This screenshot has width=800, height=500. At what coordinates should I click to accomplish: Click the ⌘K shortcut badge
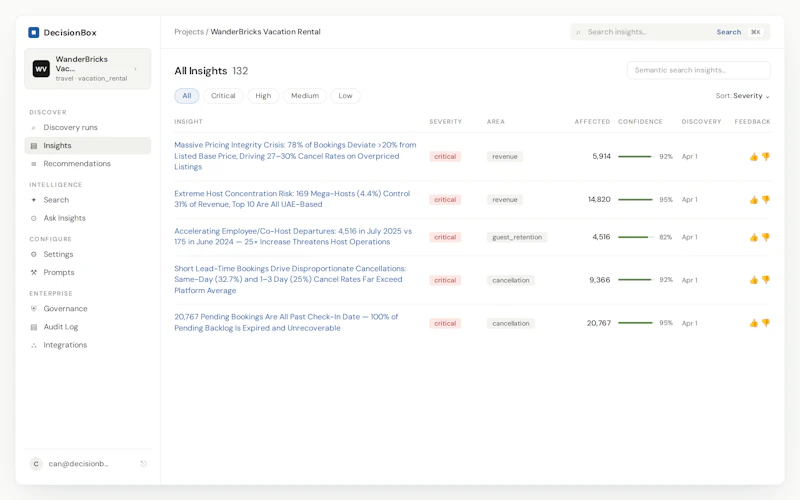coord(756,32)
